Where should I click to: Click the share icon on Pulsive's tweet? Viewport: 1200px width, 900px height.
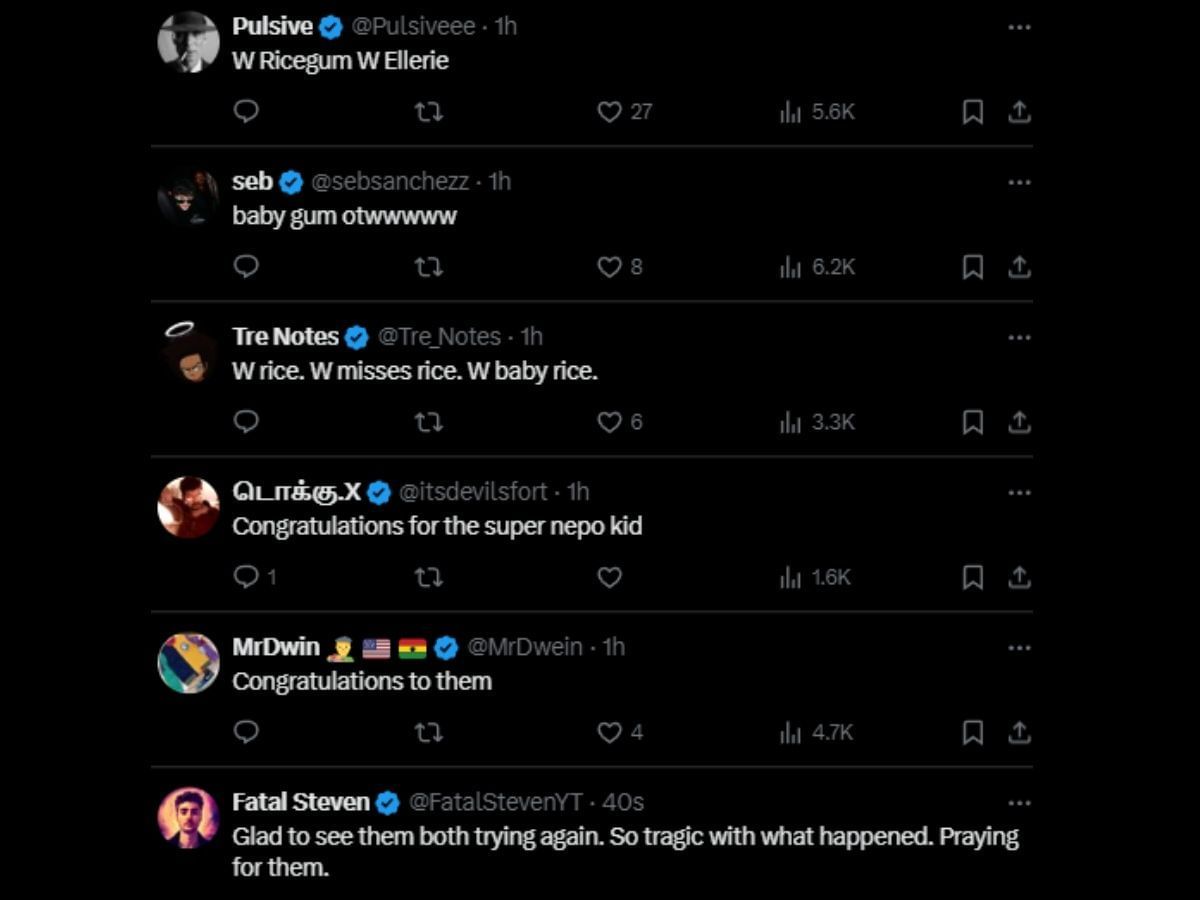1020,112
